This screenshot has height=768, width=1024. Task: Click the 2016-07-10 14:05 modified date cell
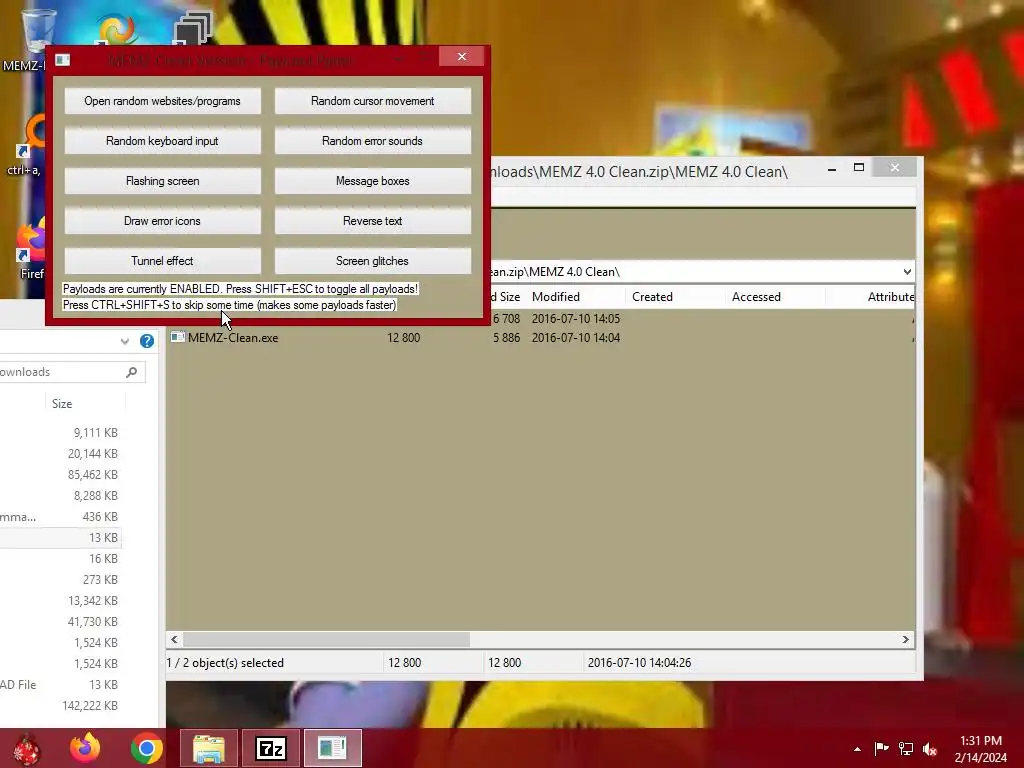(575, 319)
